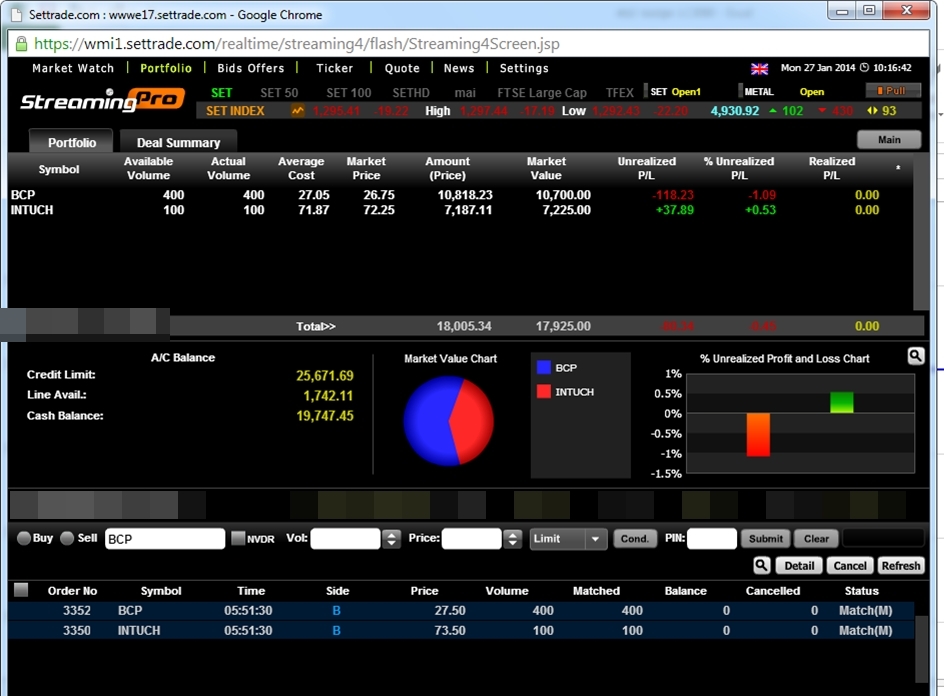Click the page icon in Chrome title bar
Screen dimensions: 944x696
click(x=16, y=14)
